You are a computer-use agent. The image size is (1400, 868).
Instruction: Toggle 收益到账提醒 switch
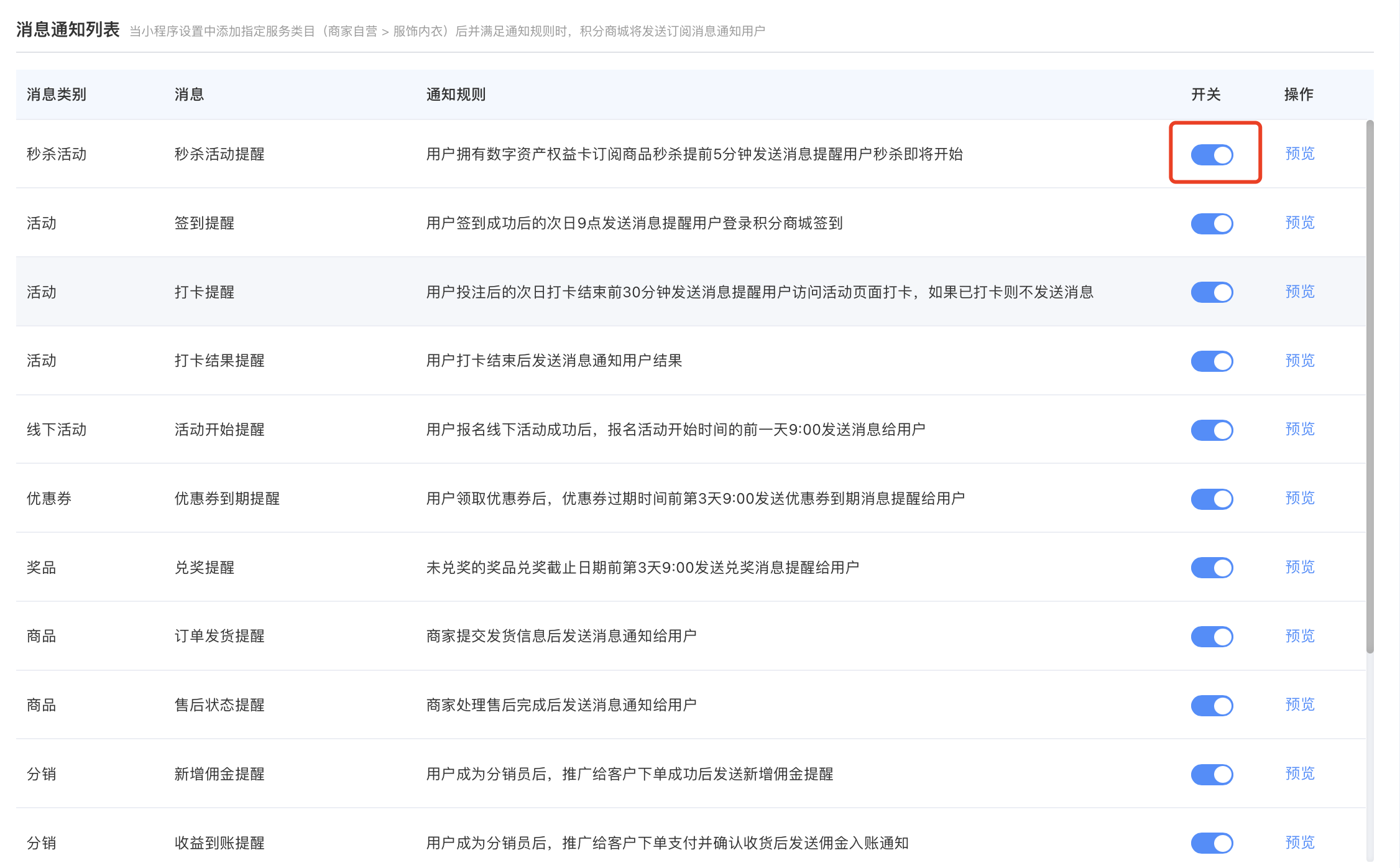point(1212,843)
